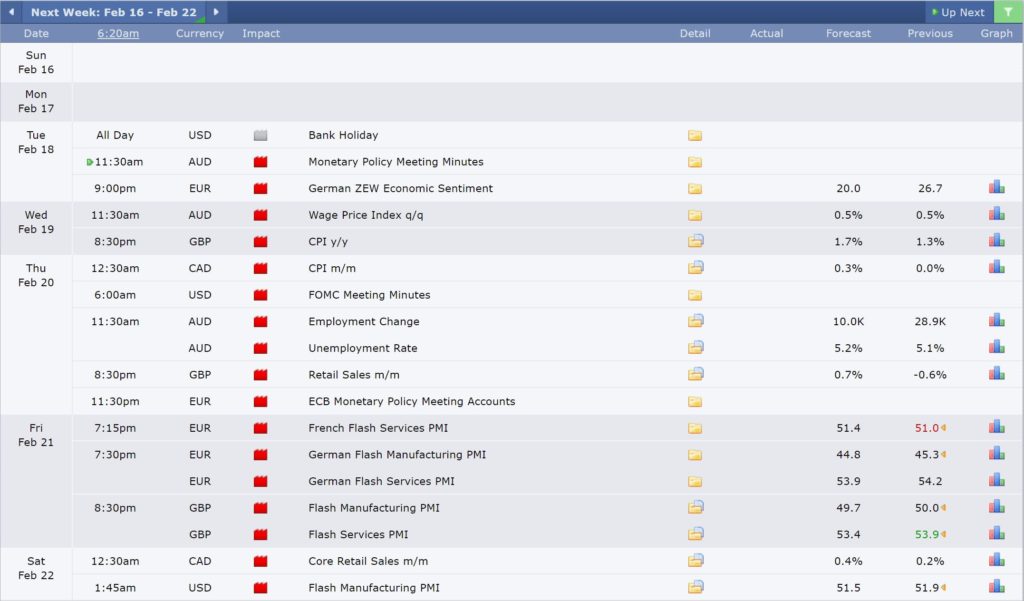Viewport: 1024px width, 601px height.
Task: Show graph for Employment Change
Action: (997, 321)
